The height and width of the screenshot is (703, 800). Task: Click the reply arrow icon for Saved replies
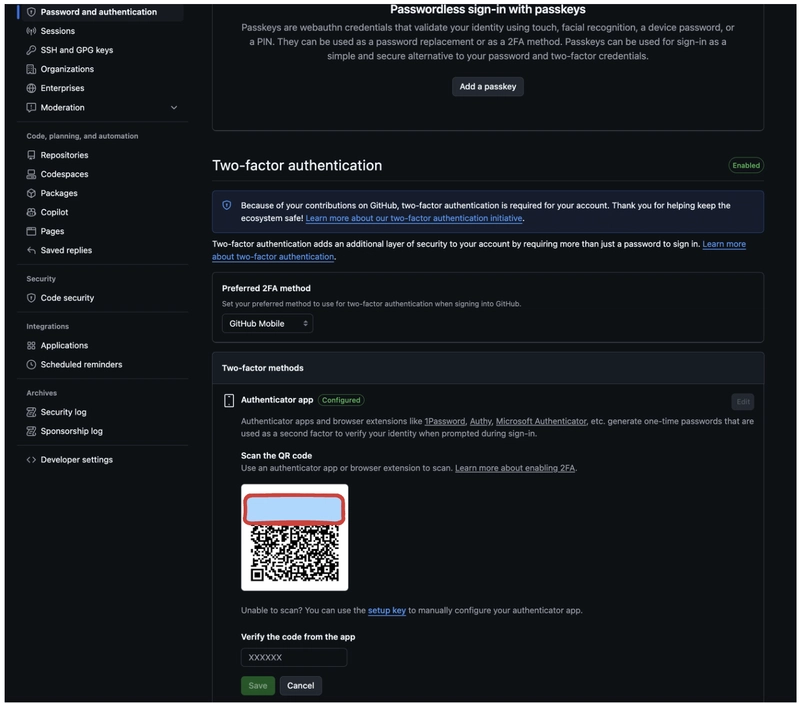[x=31, y=250]
